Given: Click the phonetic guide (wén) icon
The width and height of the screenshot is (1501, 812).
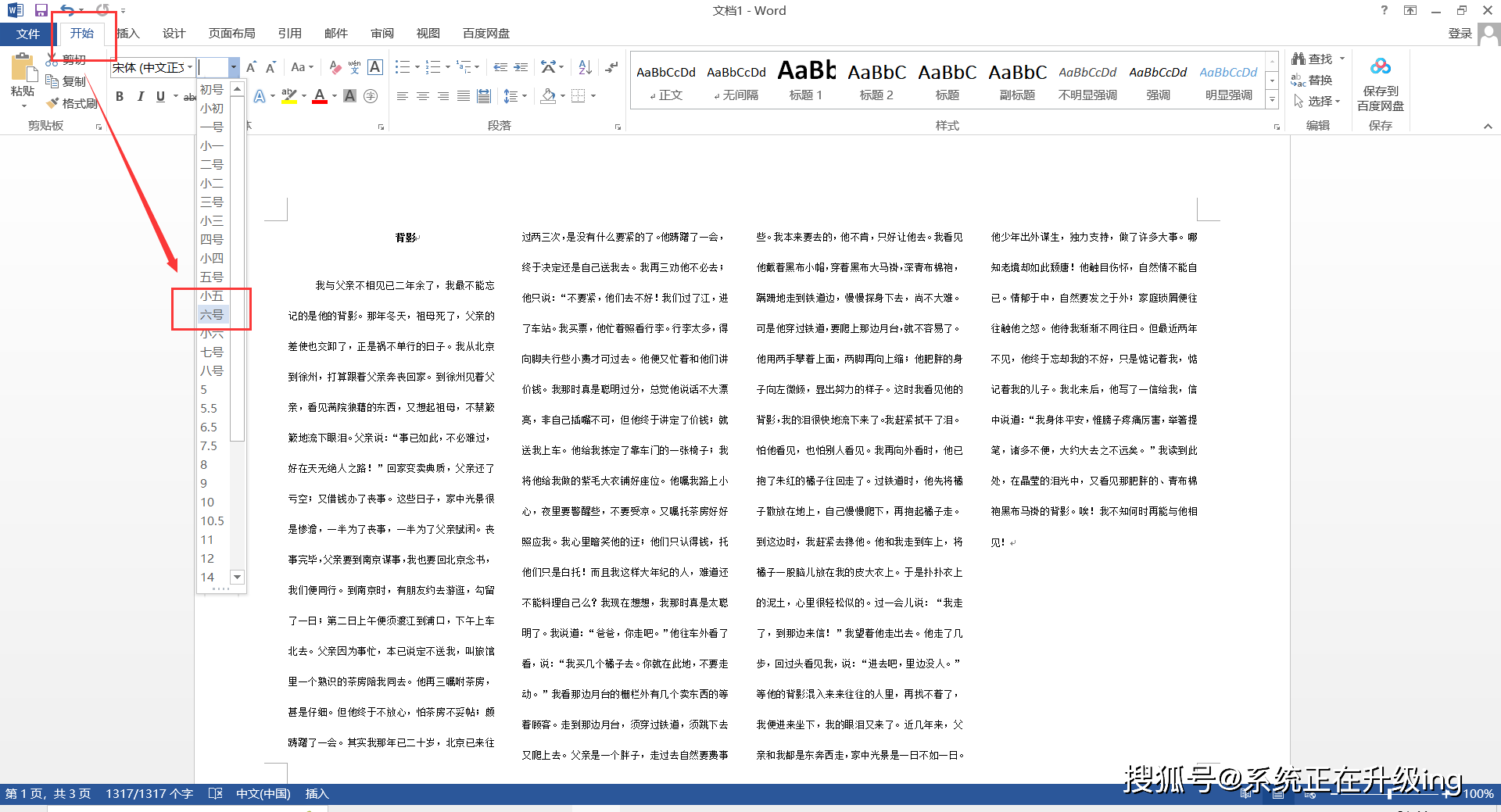Looking at the screenshot, I should coord(355,67).
